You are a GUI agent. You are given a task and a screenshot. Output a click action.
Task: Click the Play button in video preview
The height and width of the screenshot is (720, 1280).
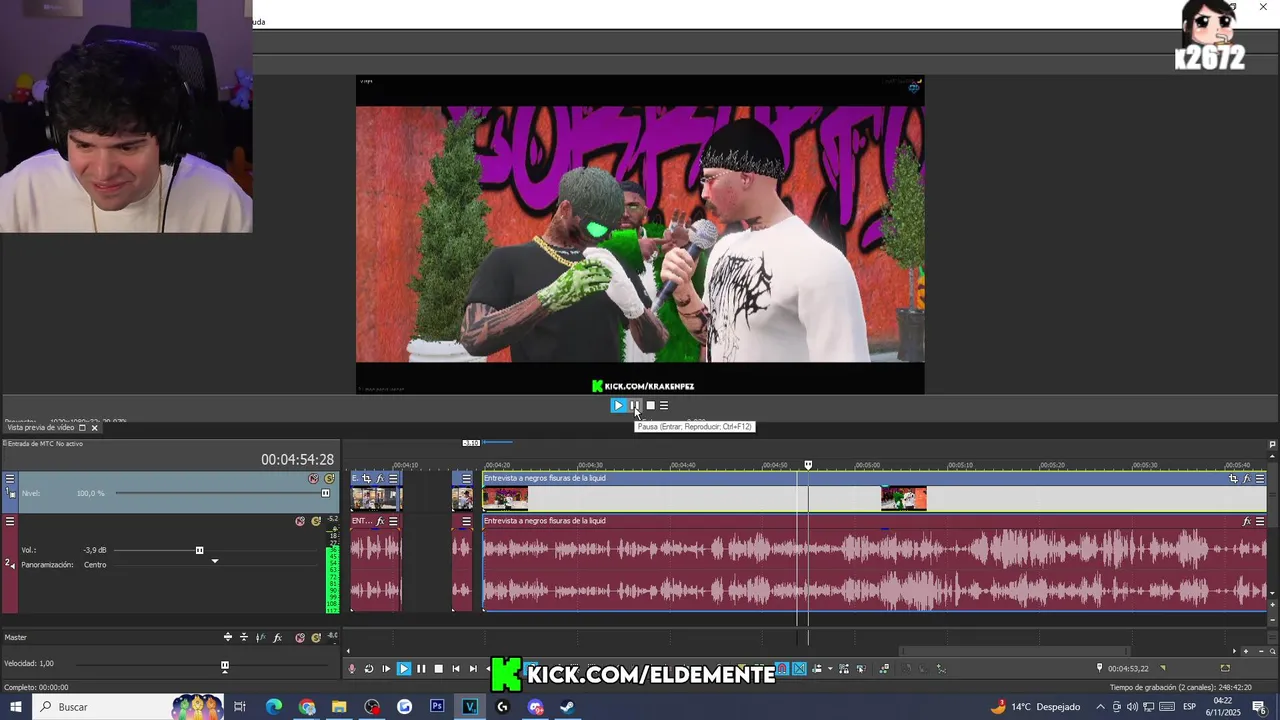point(618,405)
